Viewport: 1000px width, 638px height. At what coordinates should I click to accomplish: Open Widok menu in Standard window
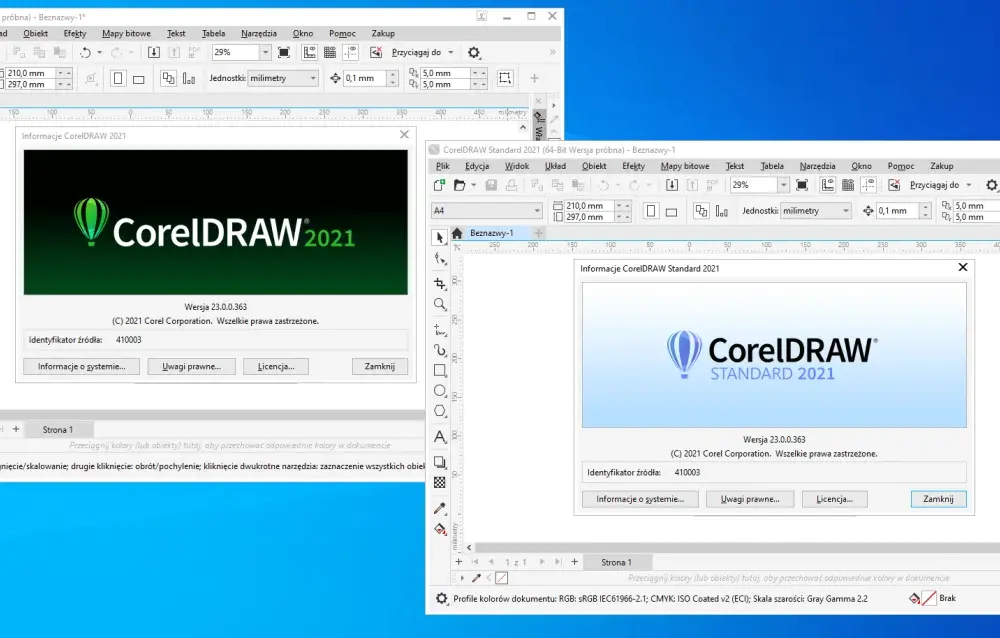(x=517, y=166)
